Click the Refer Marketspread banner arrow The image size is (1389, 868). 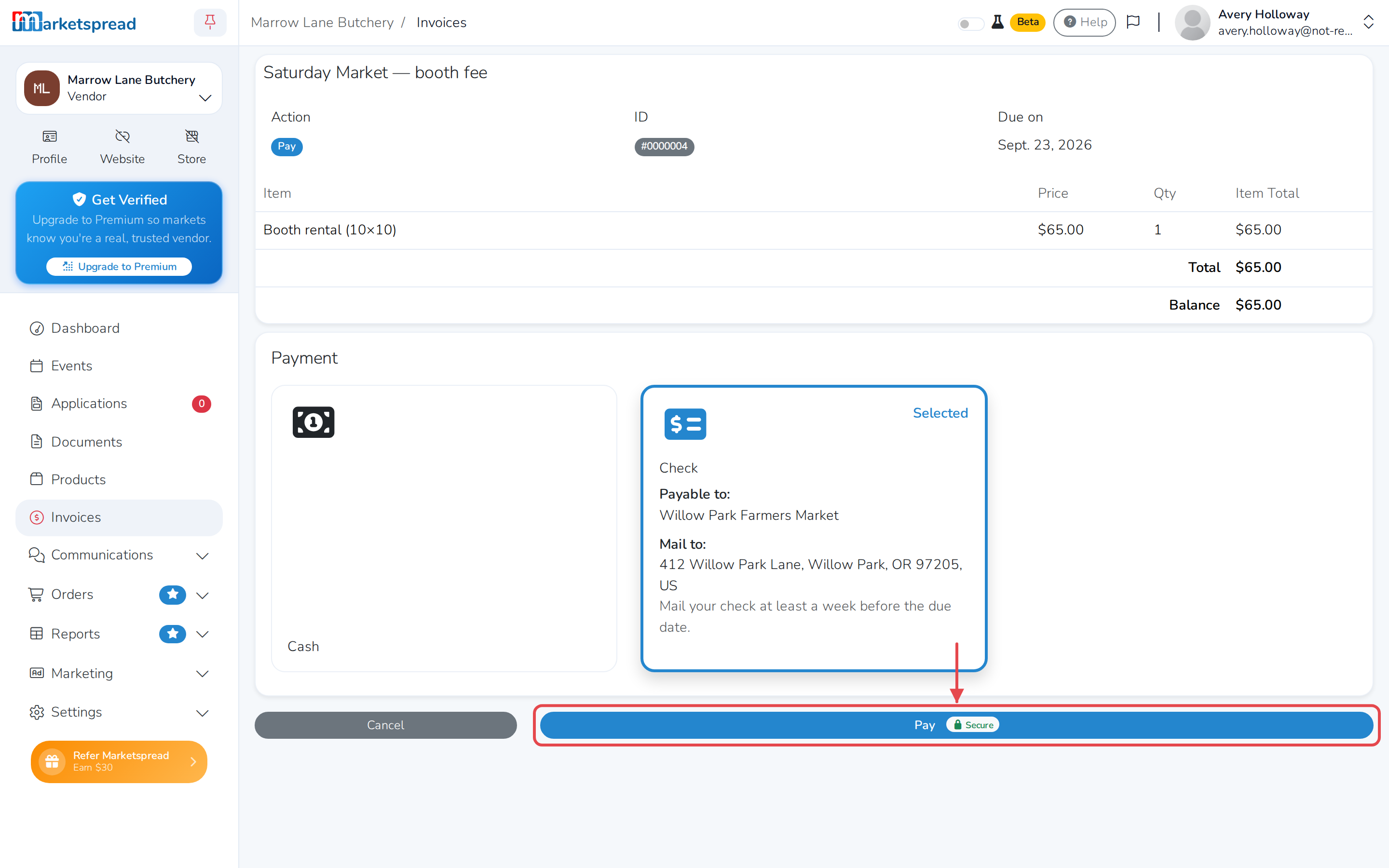(x=193, y=761)
